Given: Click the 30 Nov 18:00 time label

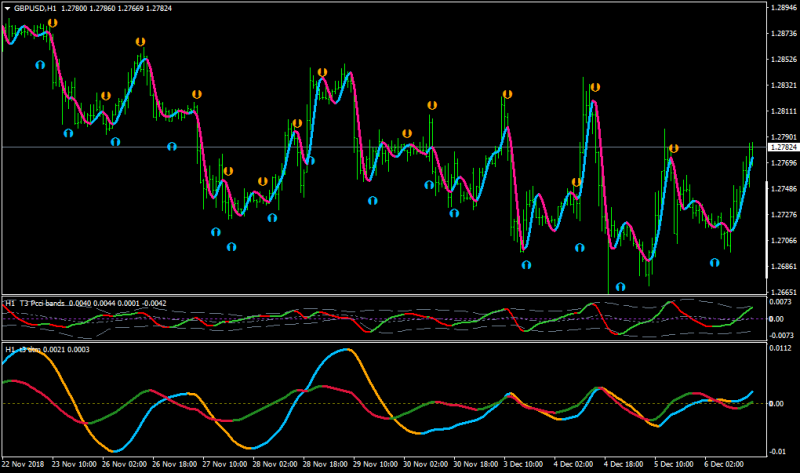Looking at the screenshot, I should (476, 464).
